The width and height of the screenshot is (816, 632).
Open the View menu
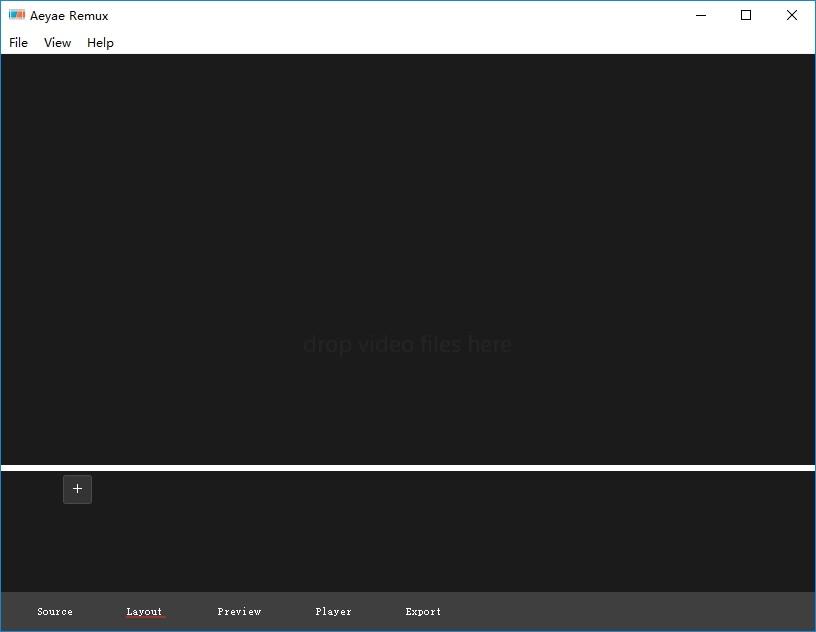point(57,43)
